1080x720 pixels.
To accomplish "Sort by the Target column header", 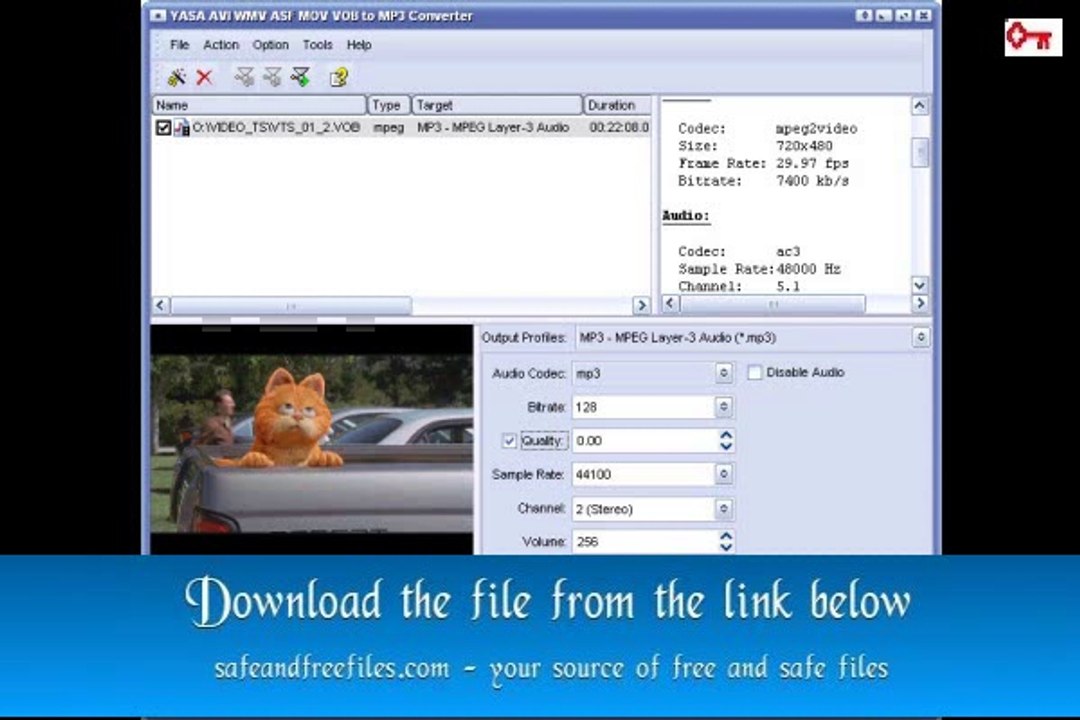I will 497,105.
